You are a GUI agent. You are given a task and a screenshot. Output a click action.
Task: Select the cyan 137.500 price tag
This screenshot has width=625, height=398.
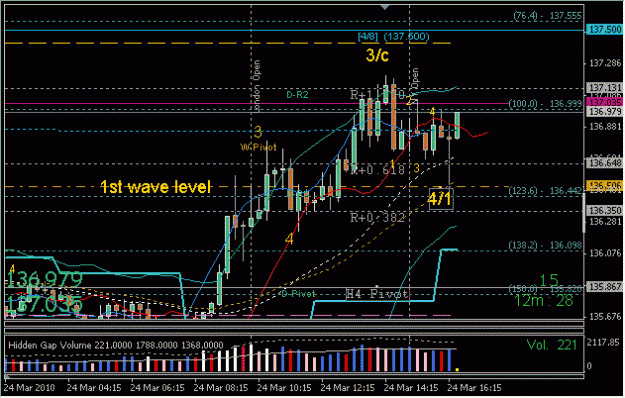[604, 29]
